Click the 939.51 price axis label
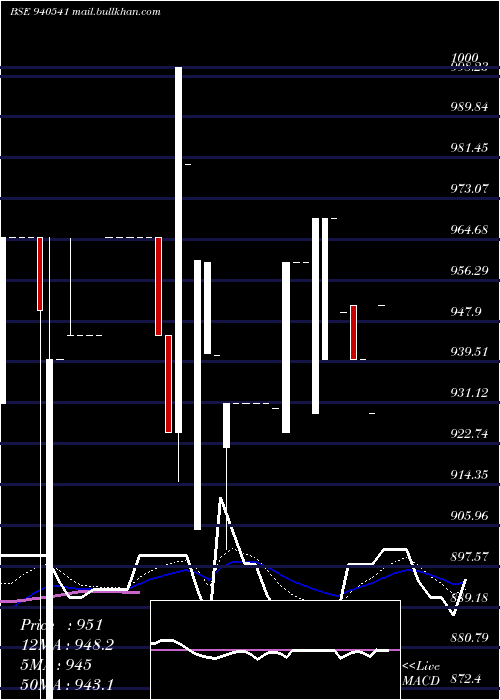The image size is (500, 700). point(469,352)
